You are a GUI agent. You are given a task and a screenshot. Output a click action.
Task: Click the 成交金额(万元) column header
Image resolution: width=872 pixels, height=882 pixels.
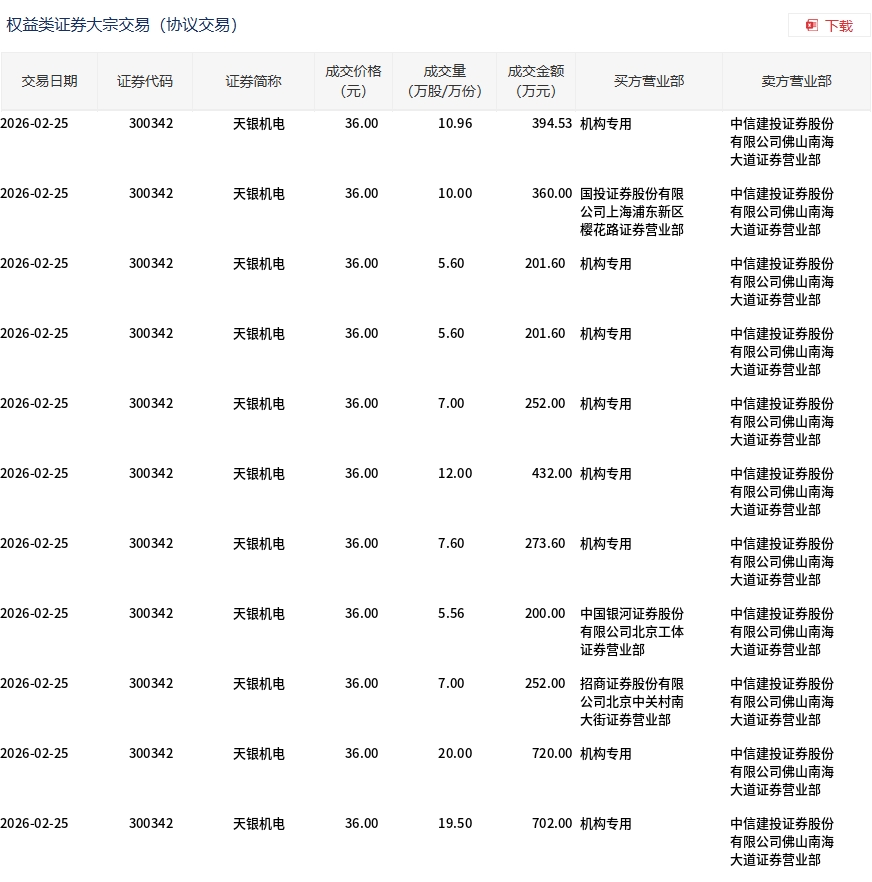pos(536,81)
